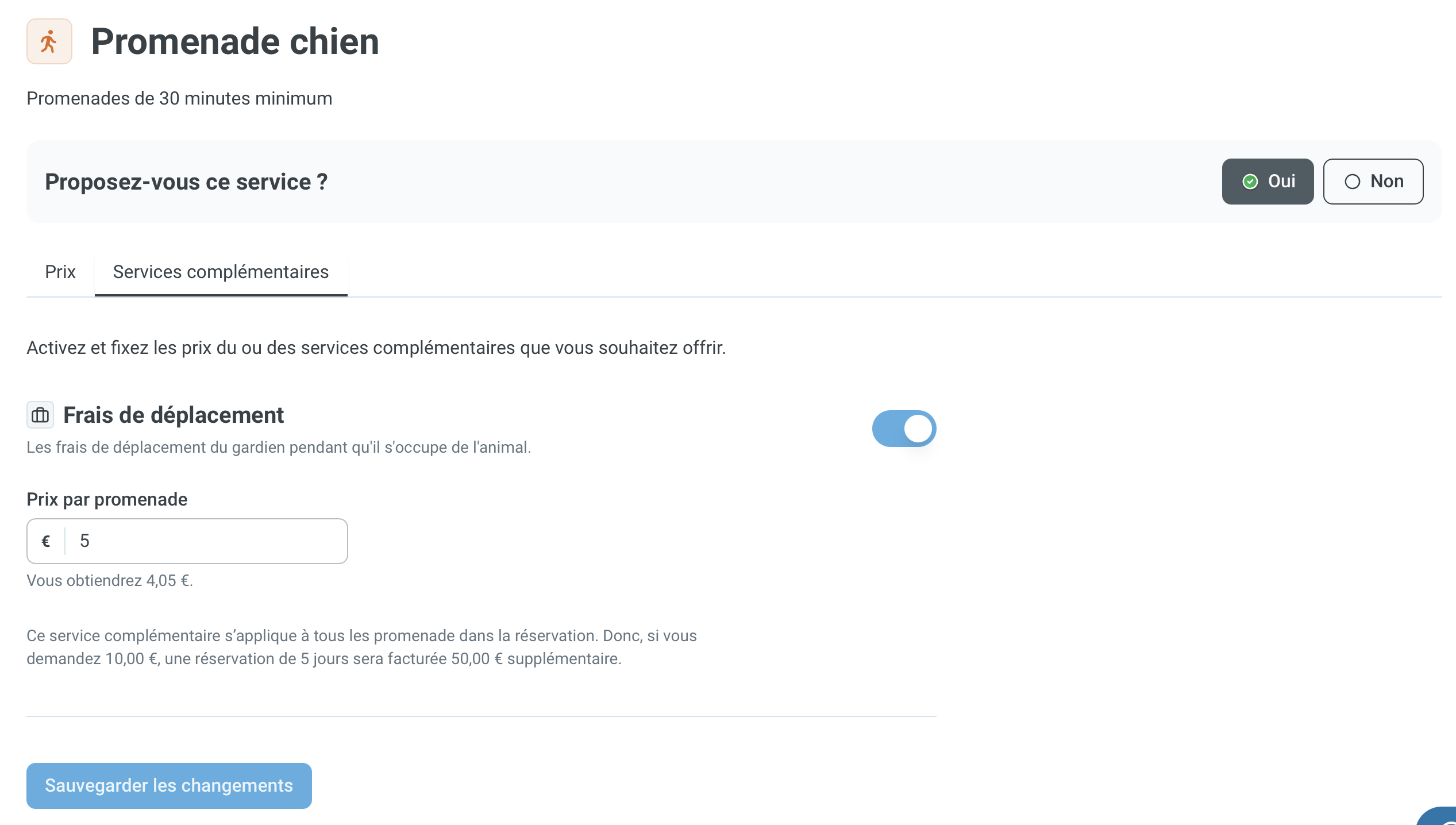Click the Frais de déplacement heading
Image resolution: width=1456 pixels, height=825 pixels.
pyautogui.click(x=174, y=415)
